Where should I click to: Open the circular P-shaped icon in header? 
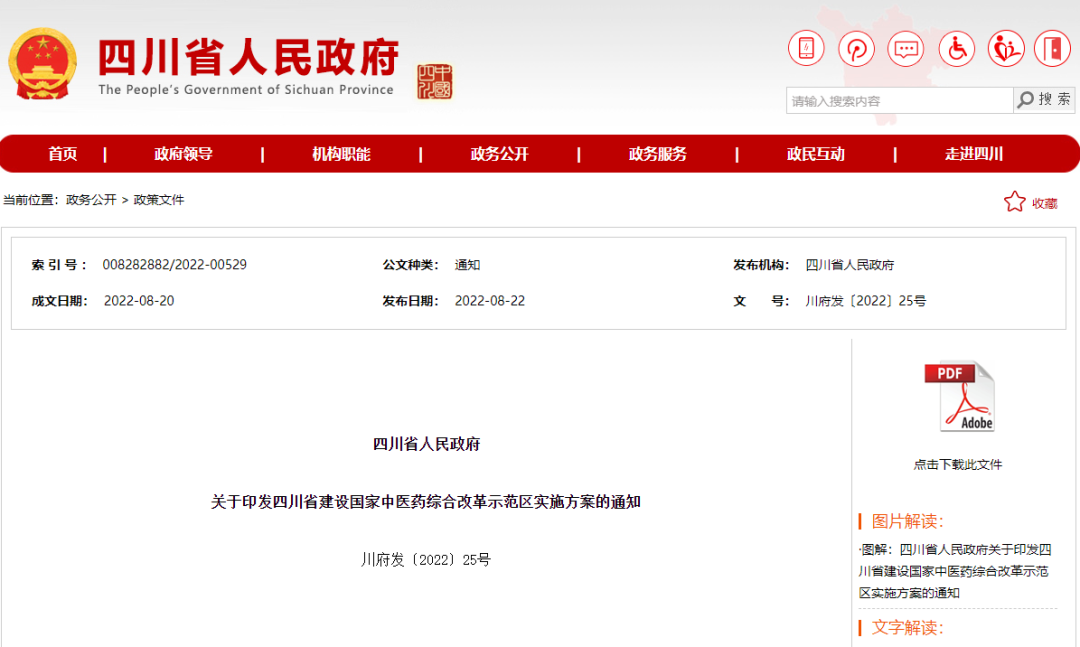856,48
